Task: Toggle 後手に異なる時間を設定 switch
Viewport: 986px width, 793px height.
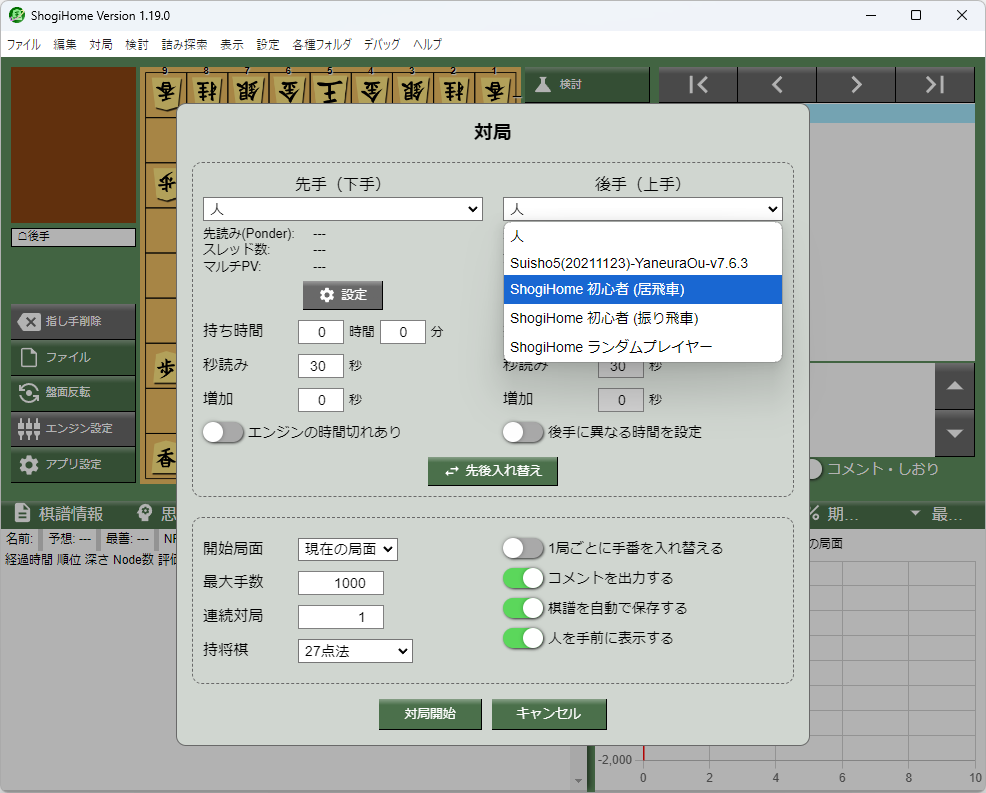Action: click(x=523, y=433)
